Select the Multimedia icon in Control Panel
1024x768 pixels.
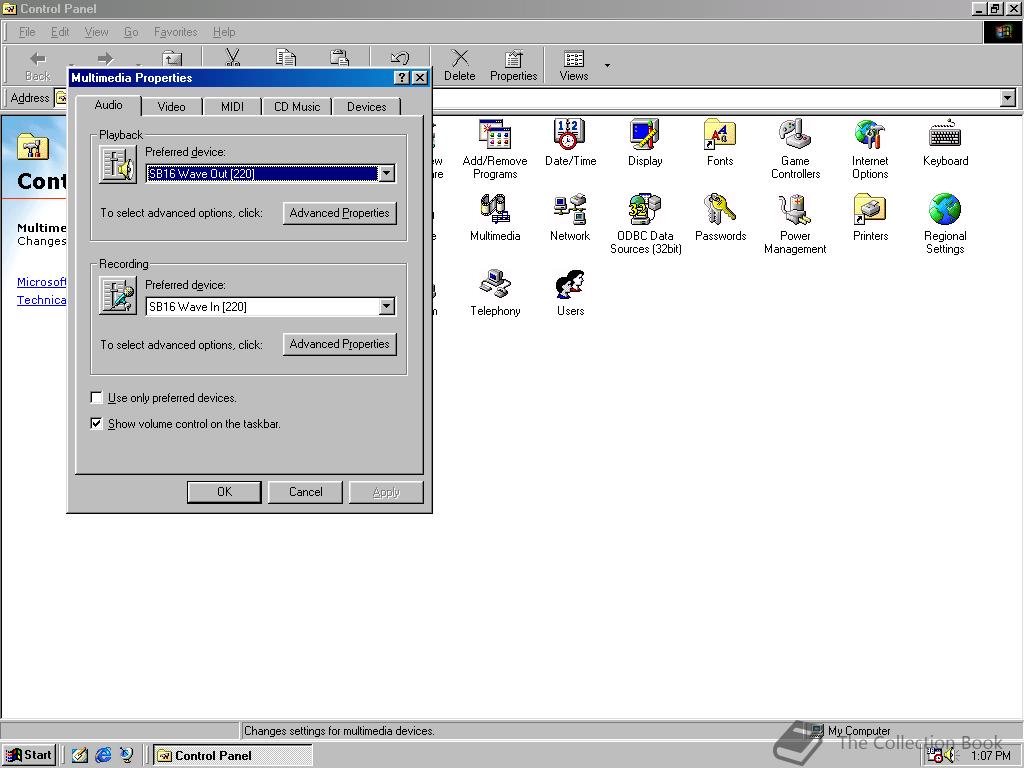tap(494, 217)
